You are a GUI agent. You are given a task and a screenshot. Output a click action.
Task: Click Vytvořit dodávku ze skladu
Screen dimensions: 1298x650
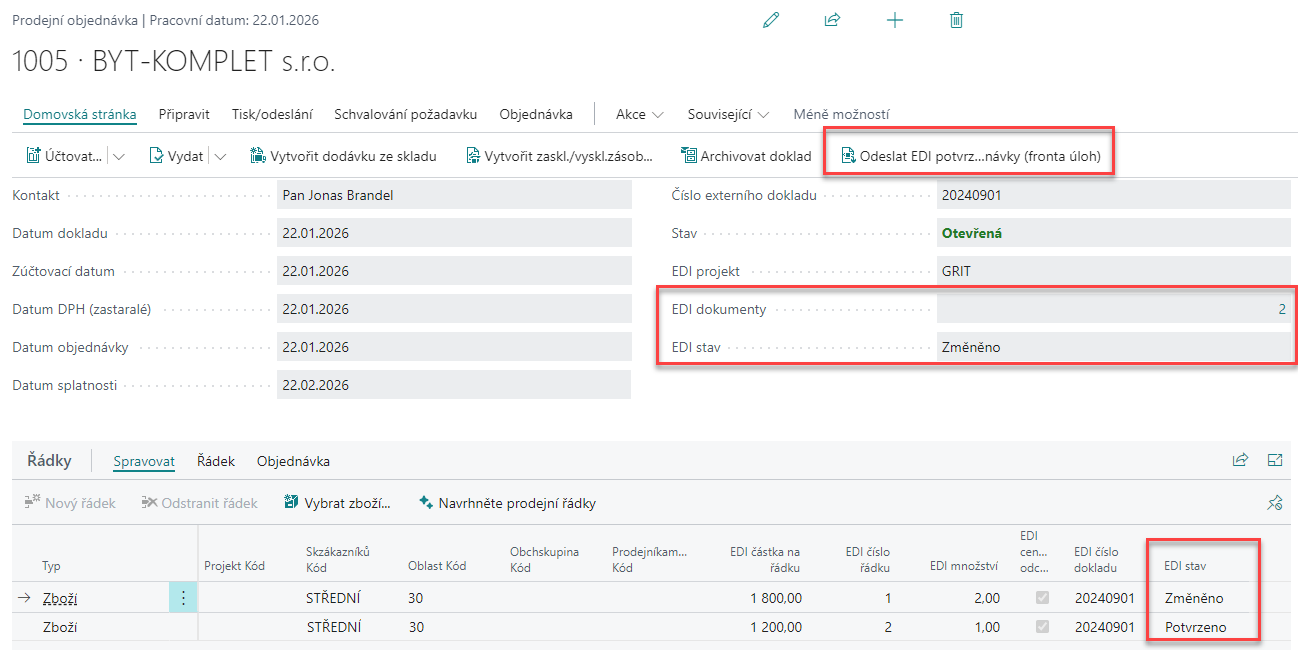(x=343, y=156)
